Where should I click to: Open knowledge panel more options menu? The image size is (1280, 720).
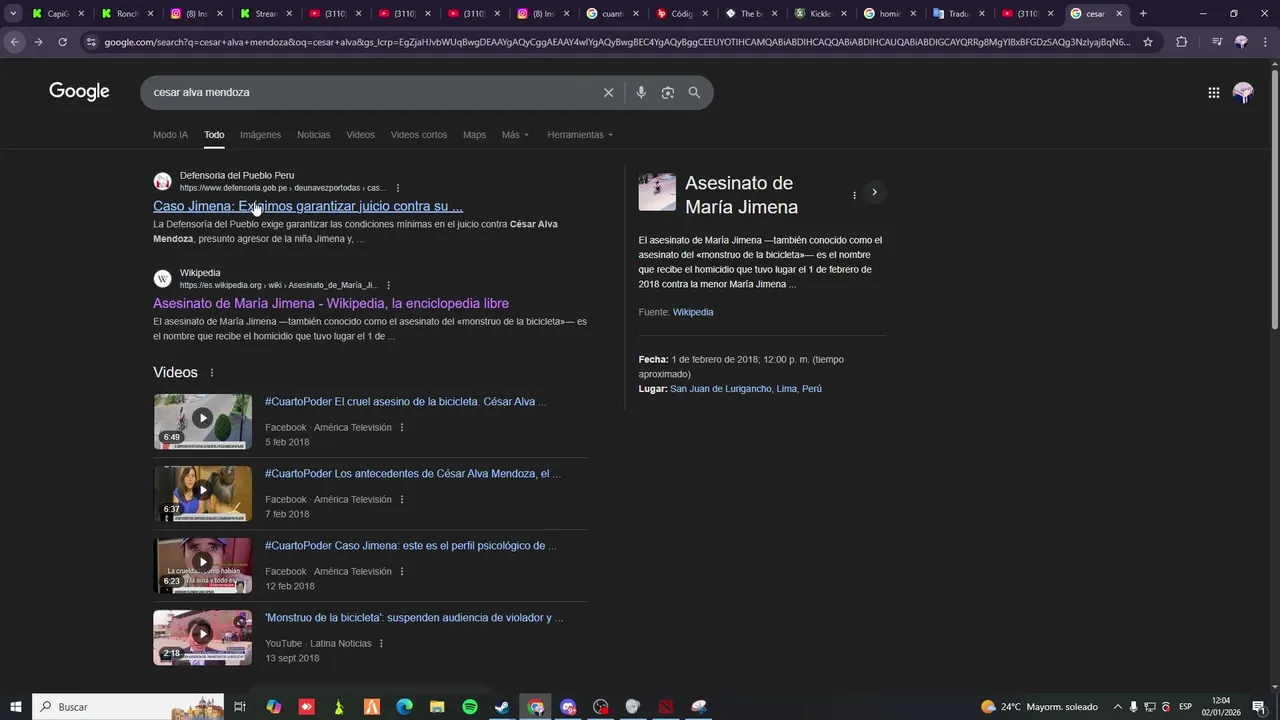pyautogui.click(x=854, y=195)
